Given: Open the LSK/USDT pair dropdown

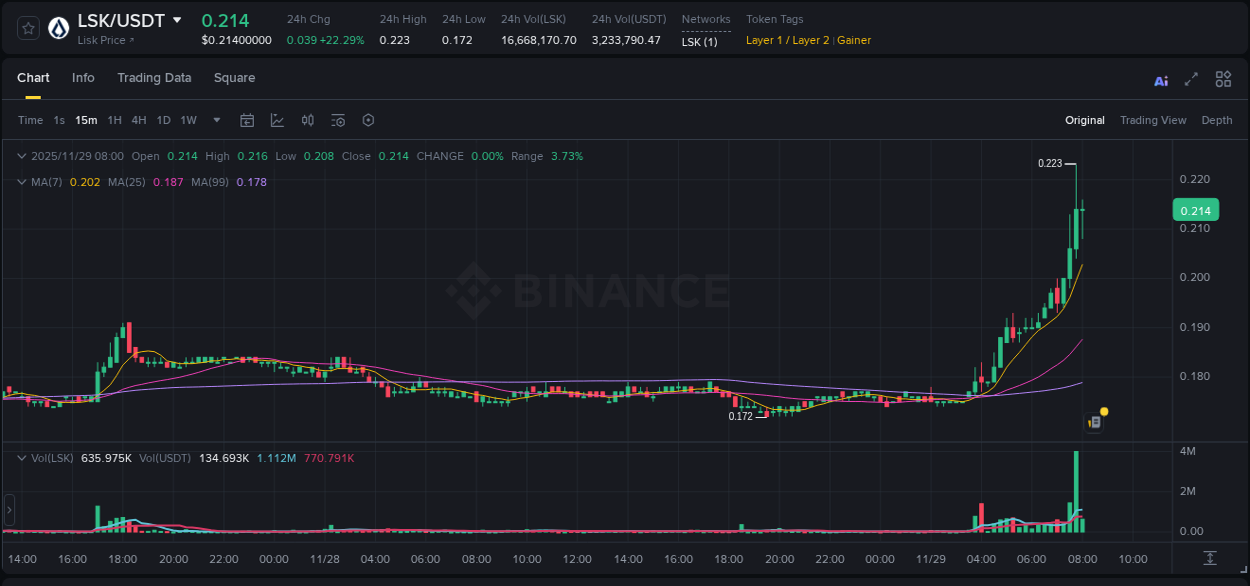Looking at the screenshot, I should 178,19.
